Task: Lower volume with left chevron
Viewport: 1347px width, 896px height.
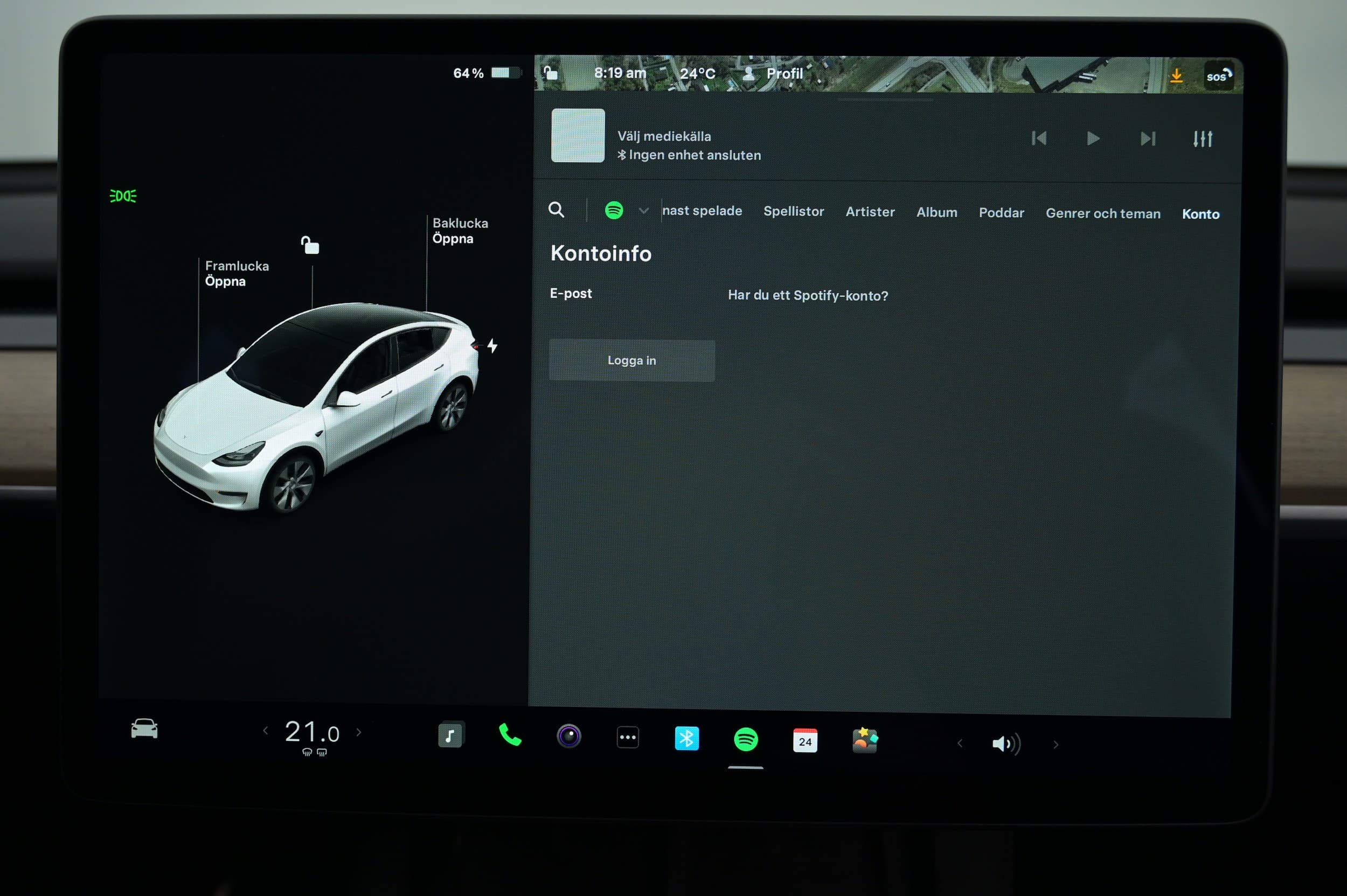Action: (960, 743)
